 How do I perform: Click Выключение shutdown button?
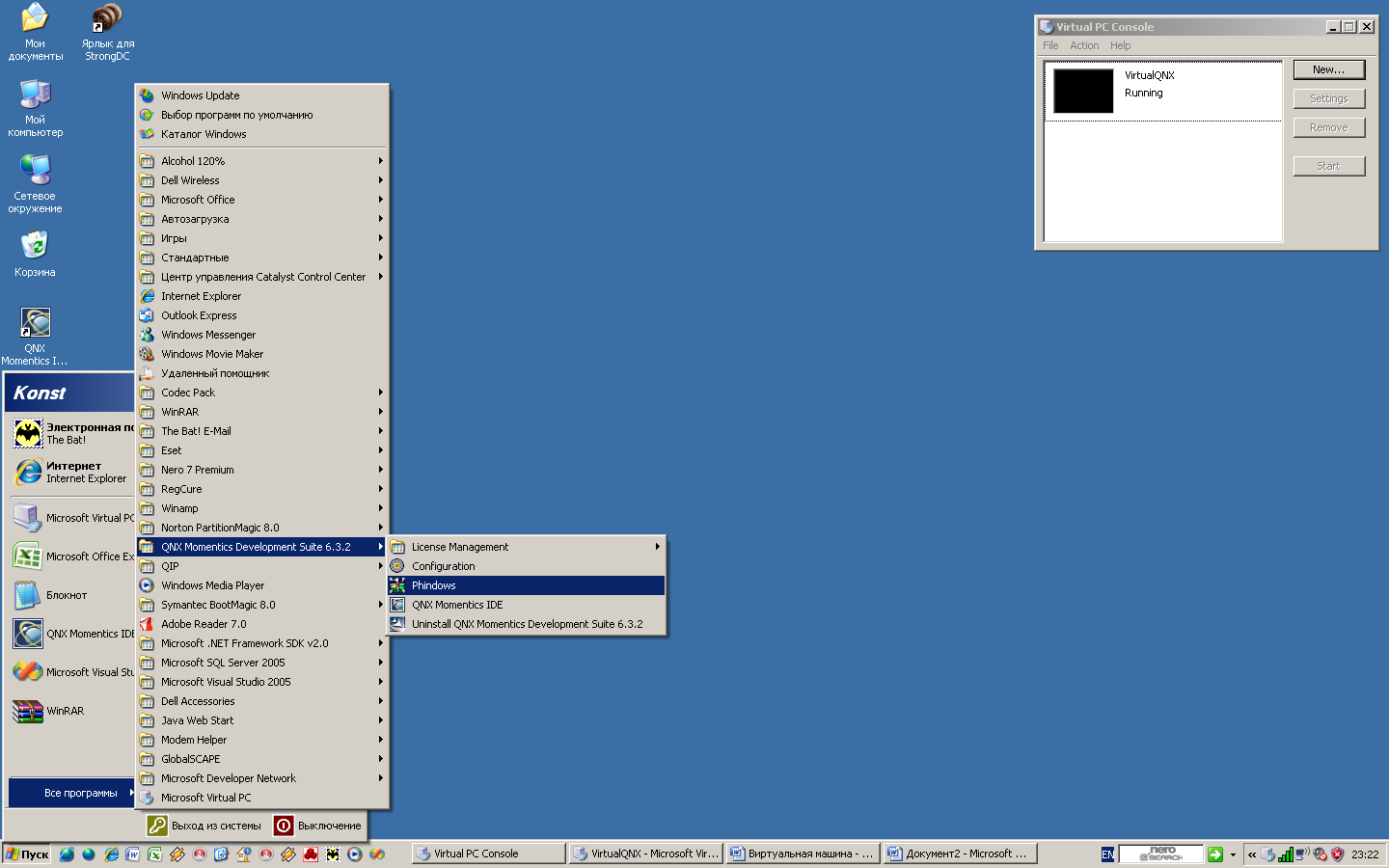(x=318, y=826)
